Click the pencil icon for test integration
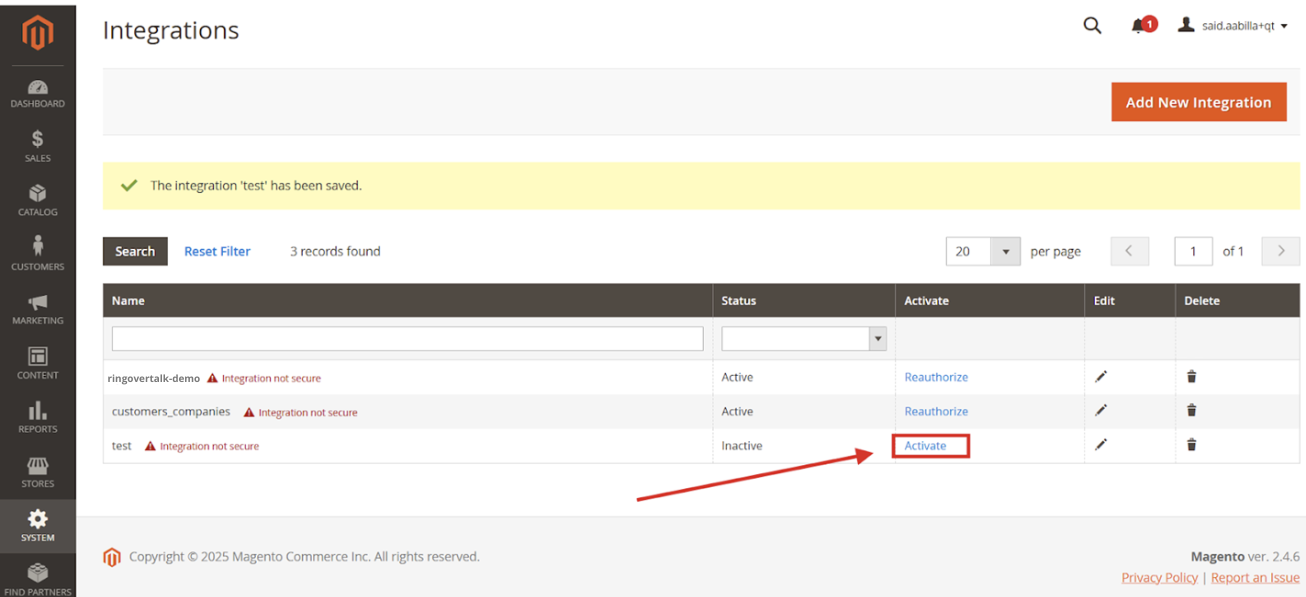This screenshot has height=597, width=1306. [1101, 445]
